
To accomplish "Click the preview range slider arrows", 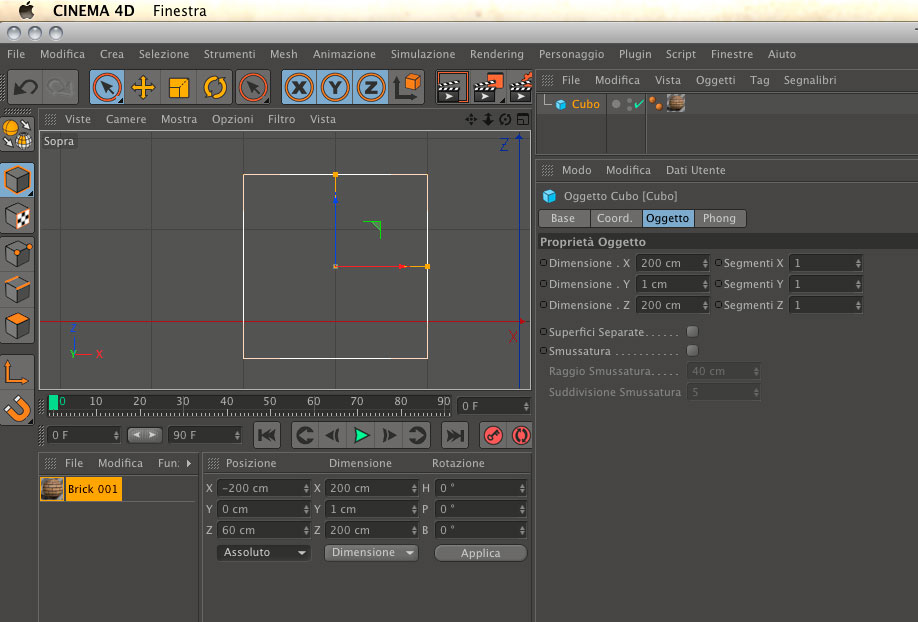I will [145, 435].
